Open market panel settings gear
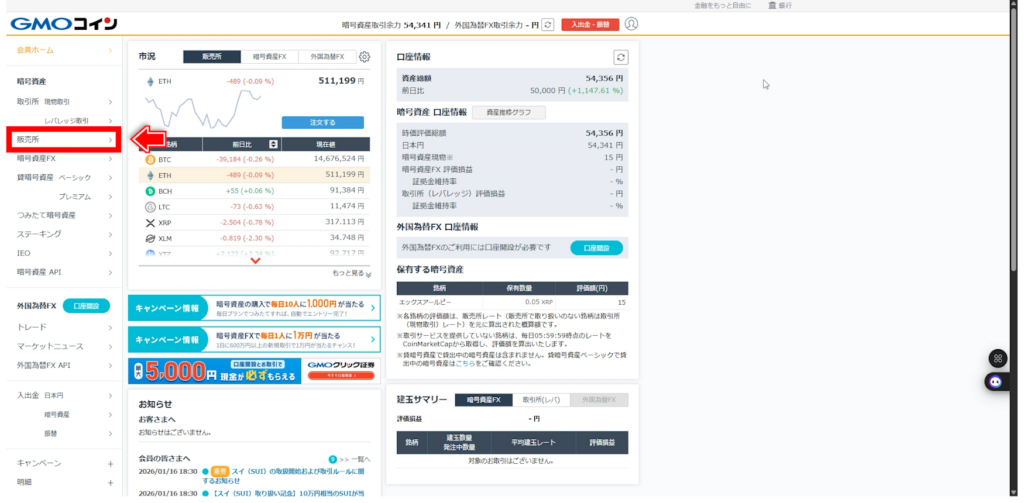This screenshot has width=1024, height=503. [364, 57]
